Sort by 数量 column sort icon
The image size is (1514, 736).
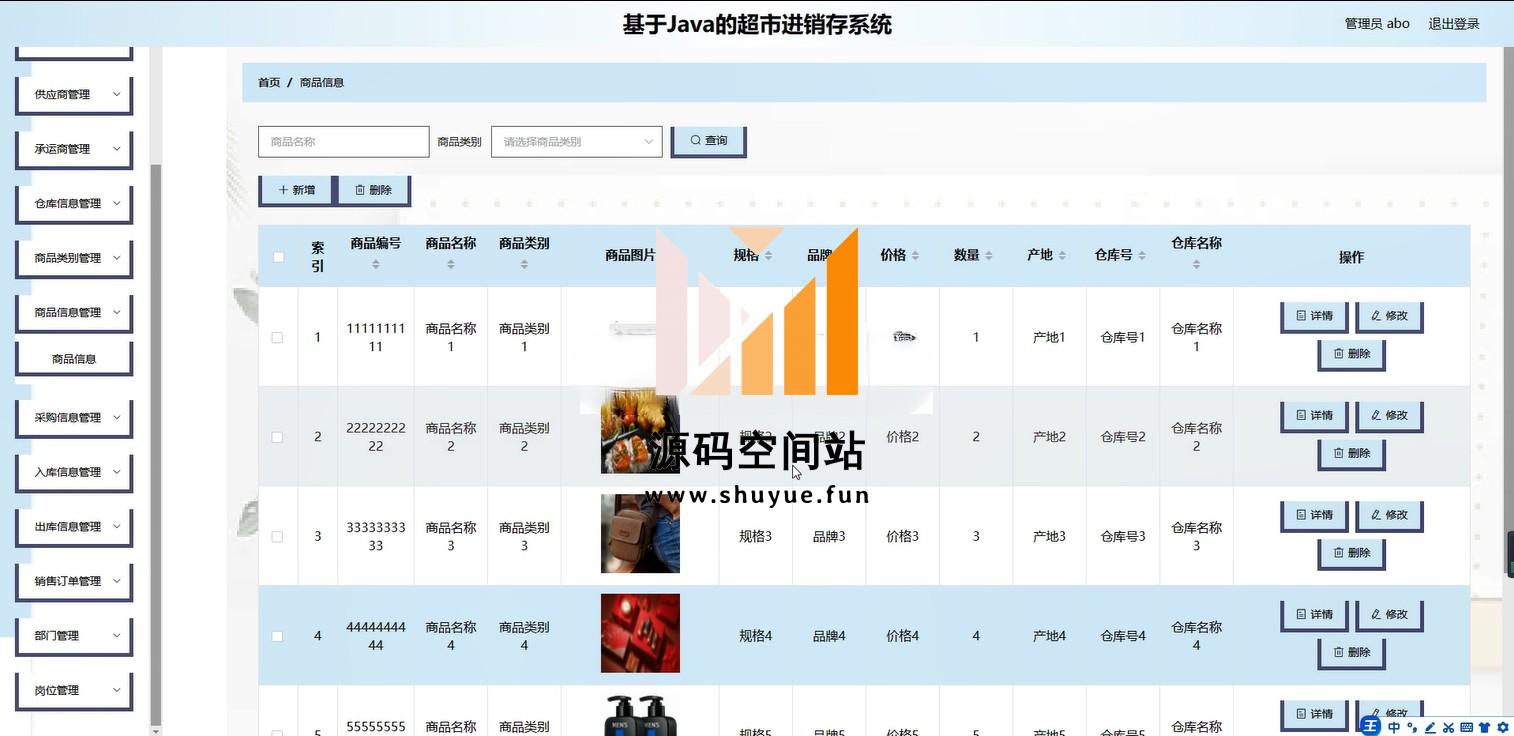pos(988,256)
